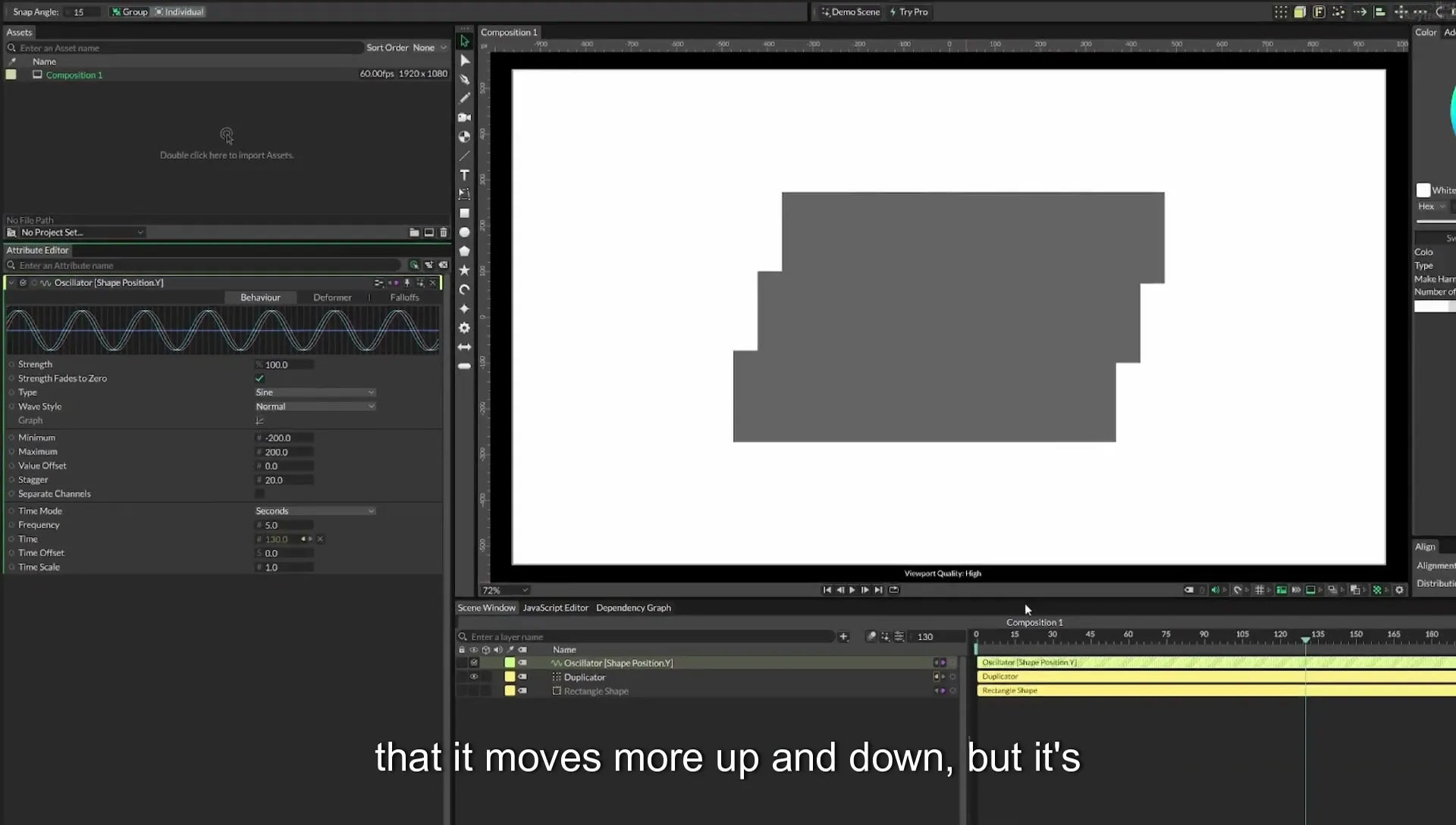
Task: Toggle the Group snap option
Action: coord(130,12)
